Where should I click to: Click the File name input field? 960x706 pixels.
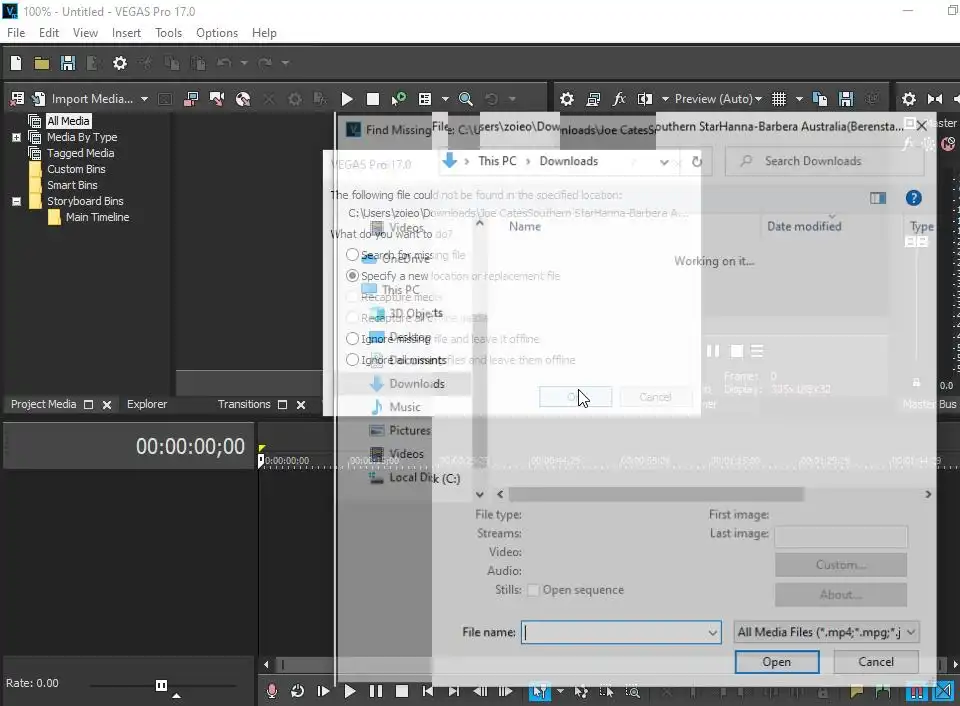pos(614,632)
